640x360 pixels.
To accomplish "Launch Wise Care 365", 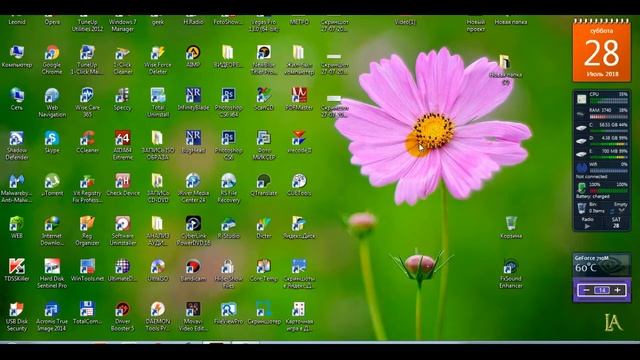I will [x=87, y=102].
